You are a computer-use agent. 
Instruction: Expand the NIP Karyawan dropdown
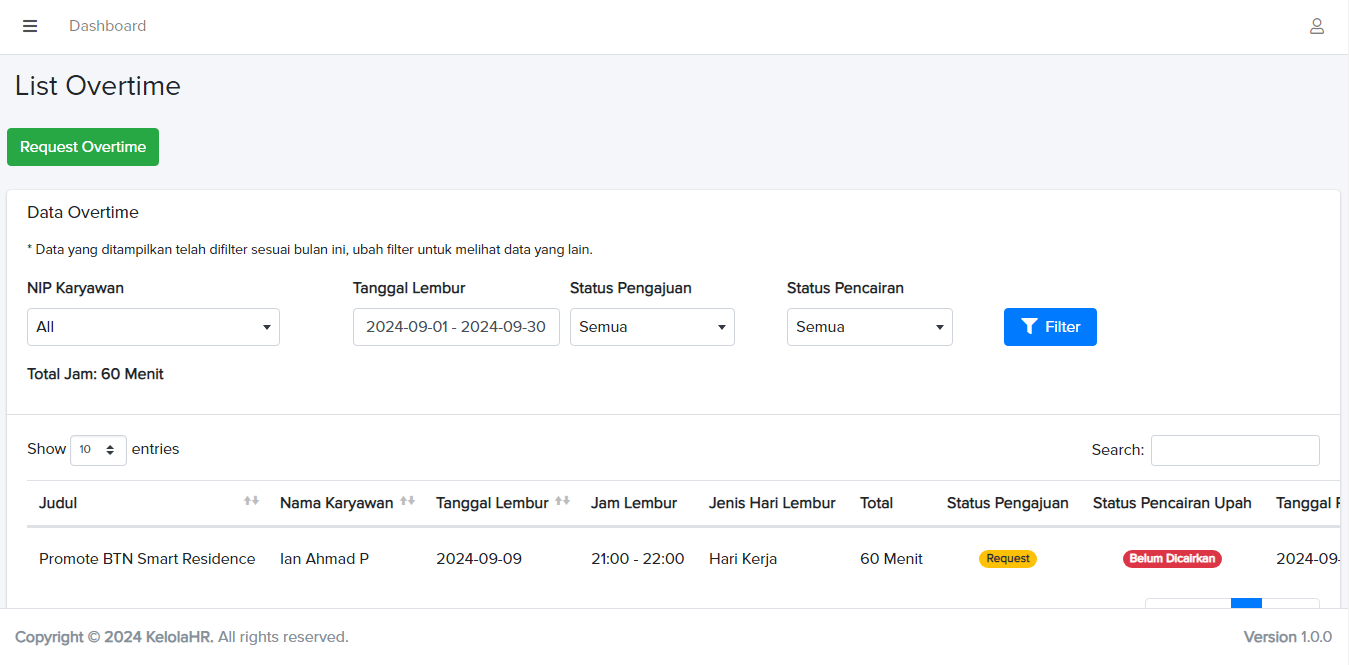click(x=153, y=327)
